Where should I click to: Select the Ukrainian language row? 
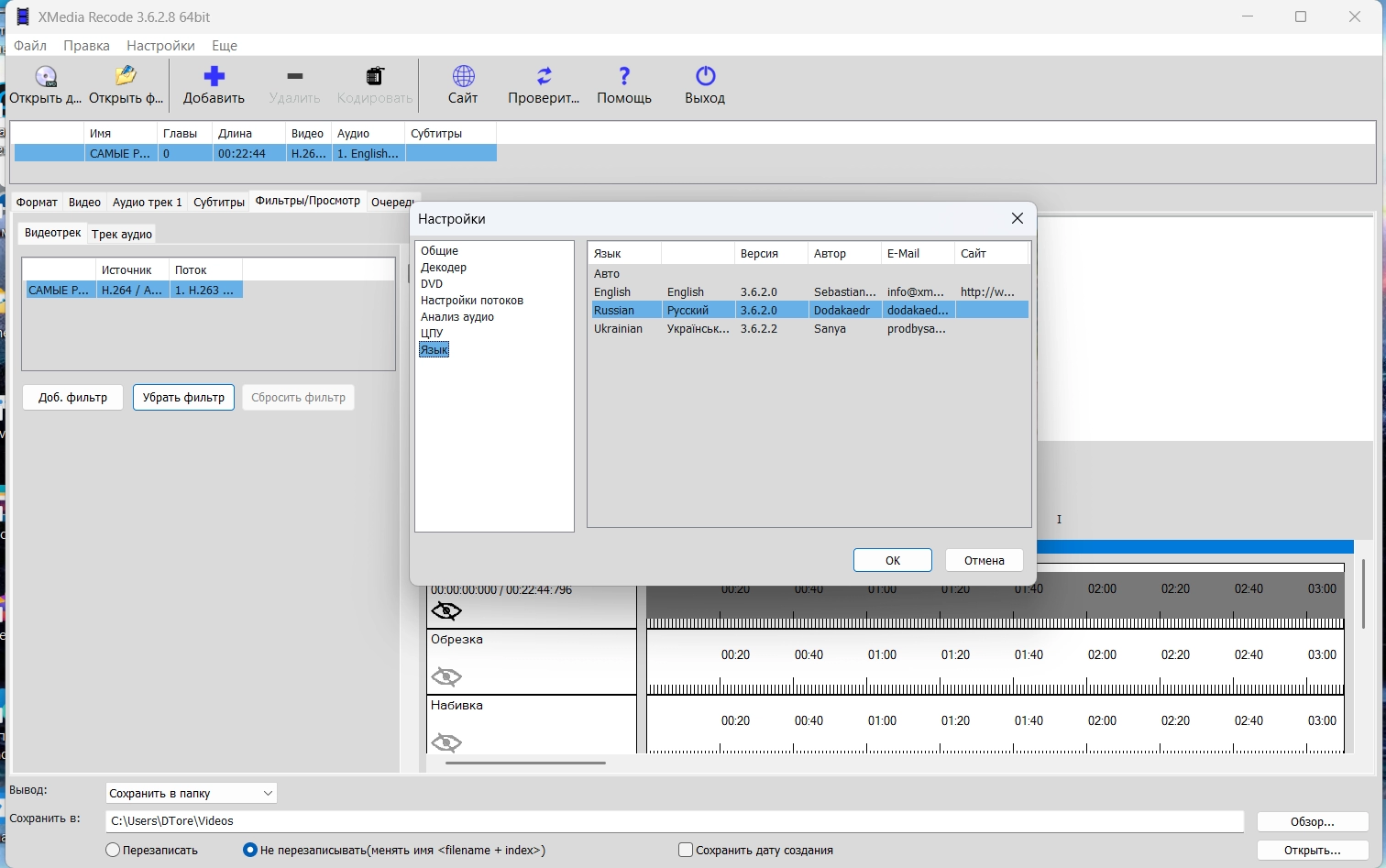point(619,329)
